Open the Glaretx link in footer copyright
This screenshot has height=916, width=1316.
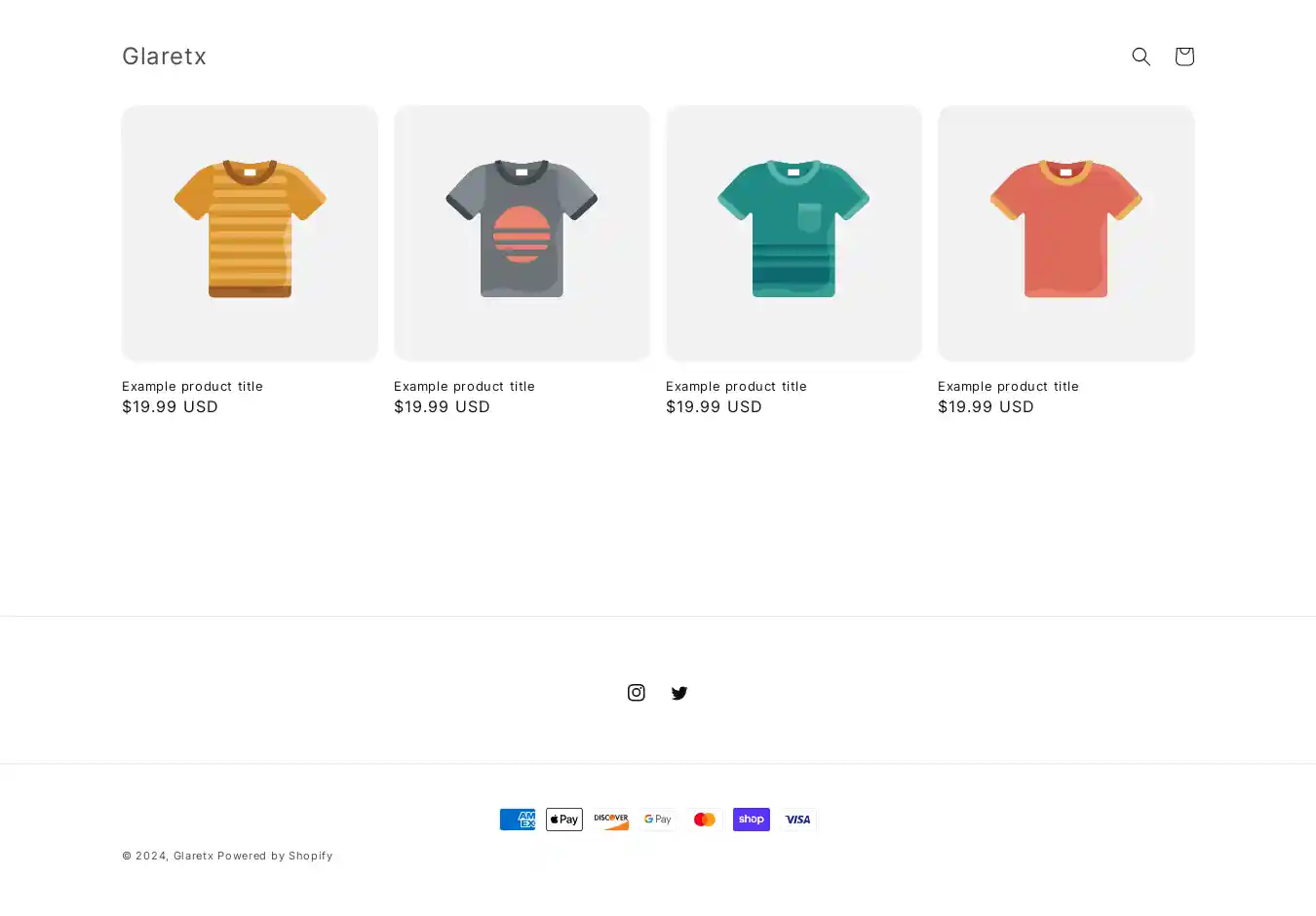[193, 856]
